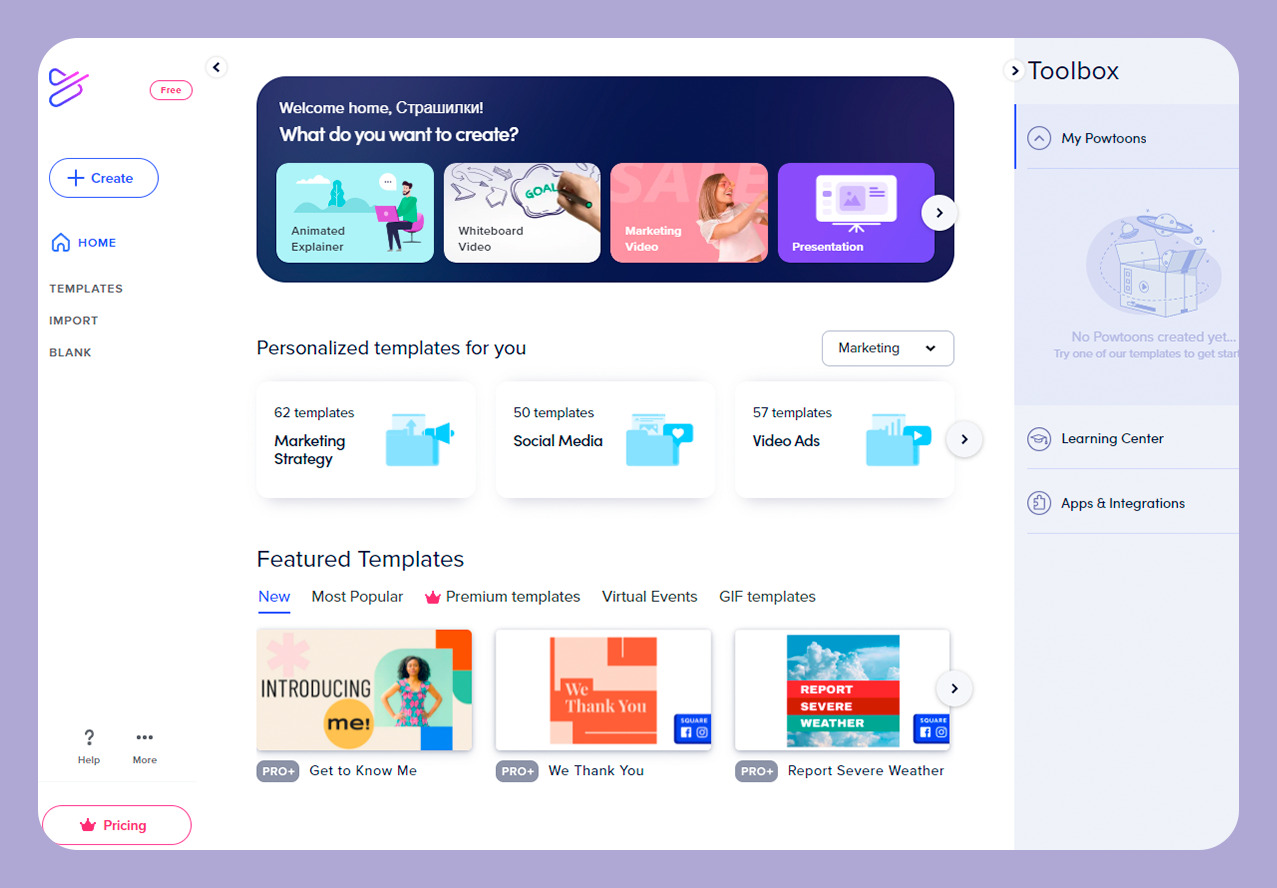Open the Marketing category dropdown
The height and width of the screenshot is (888, 1277).
(x=888, y=348)
